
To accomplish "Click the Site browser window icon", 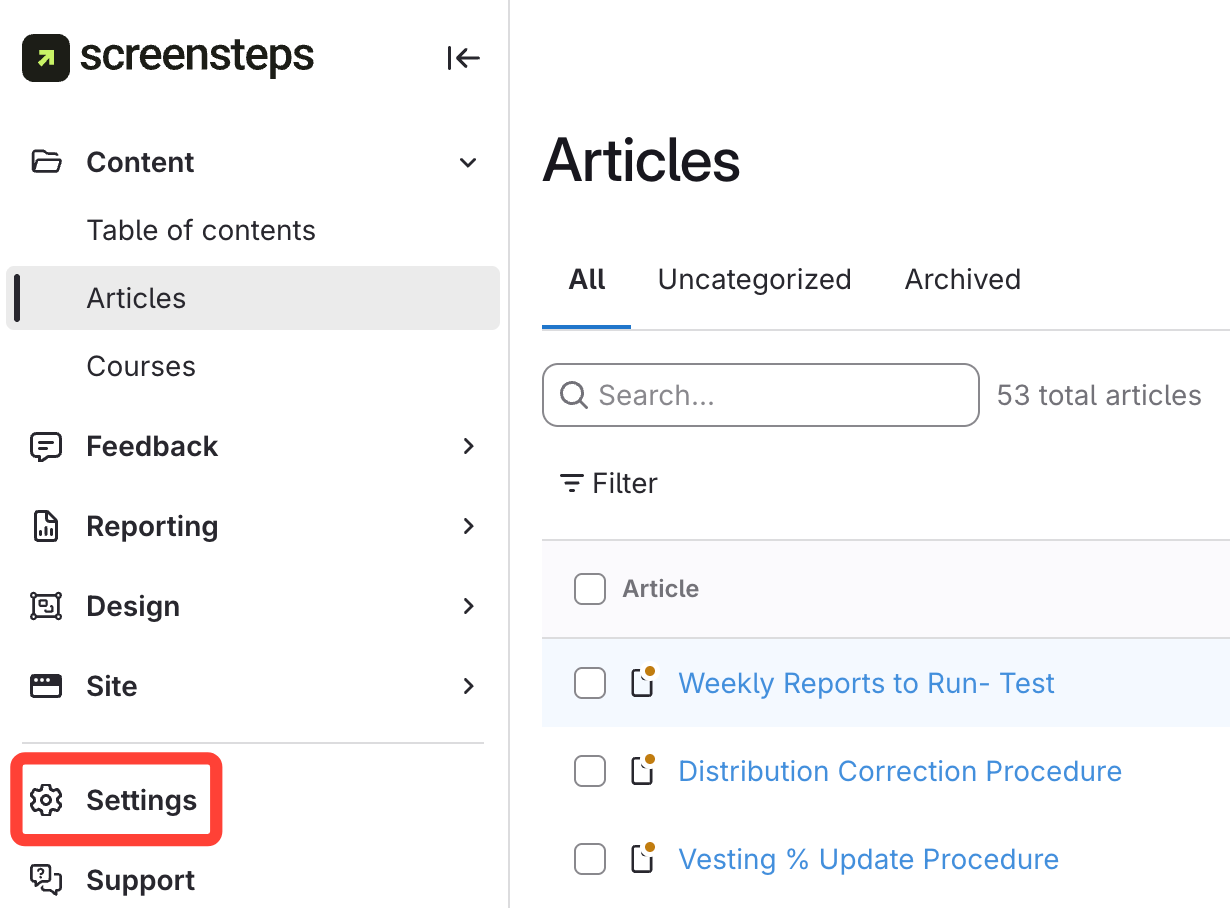I will point(46,686).
